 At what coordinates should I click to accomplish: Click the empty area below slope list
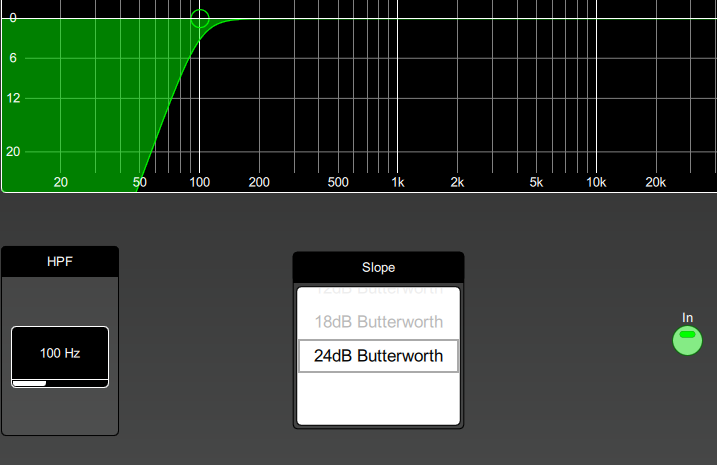(379, 398)
